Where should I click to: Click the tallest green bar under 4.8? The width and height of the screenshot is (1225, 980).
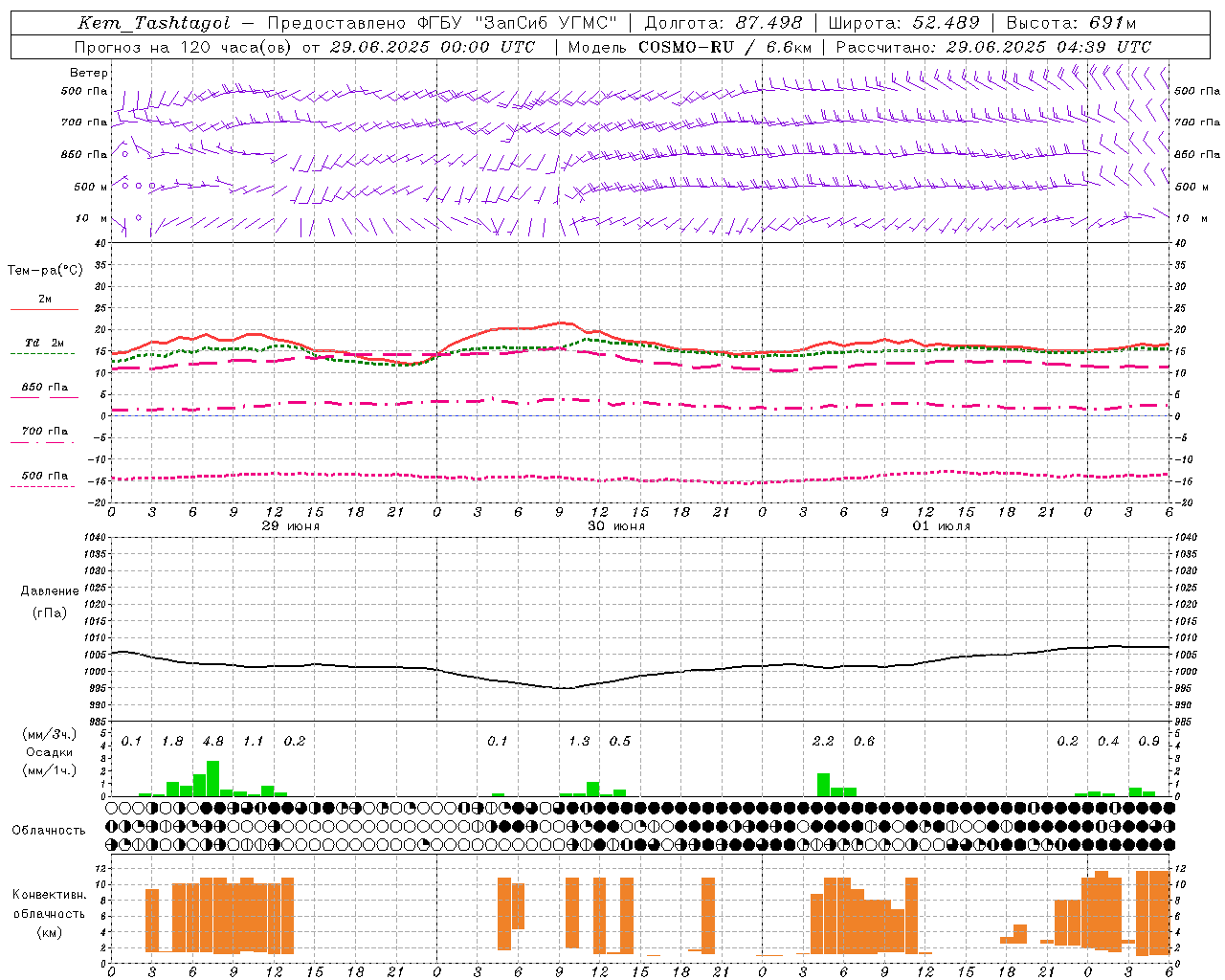[212, 779]
